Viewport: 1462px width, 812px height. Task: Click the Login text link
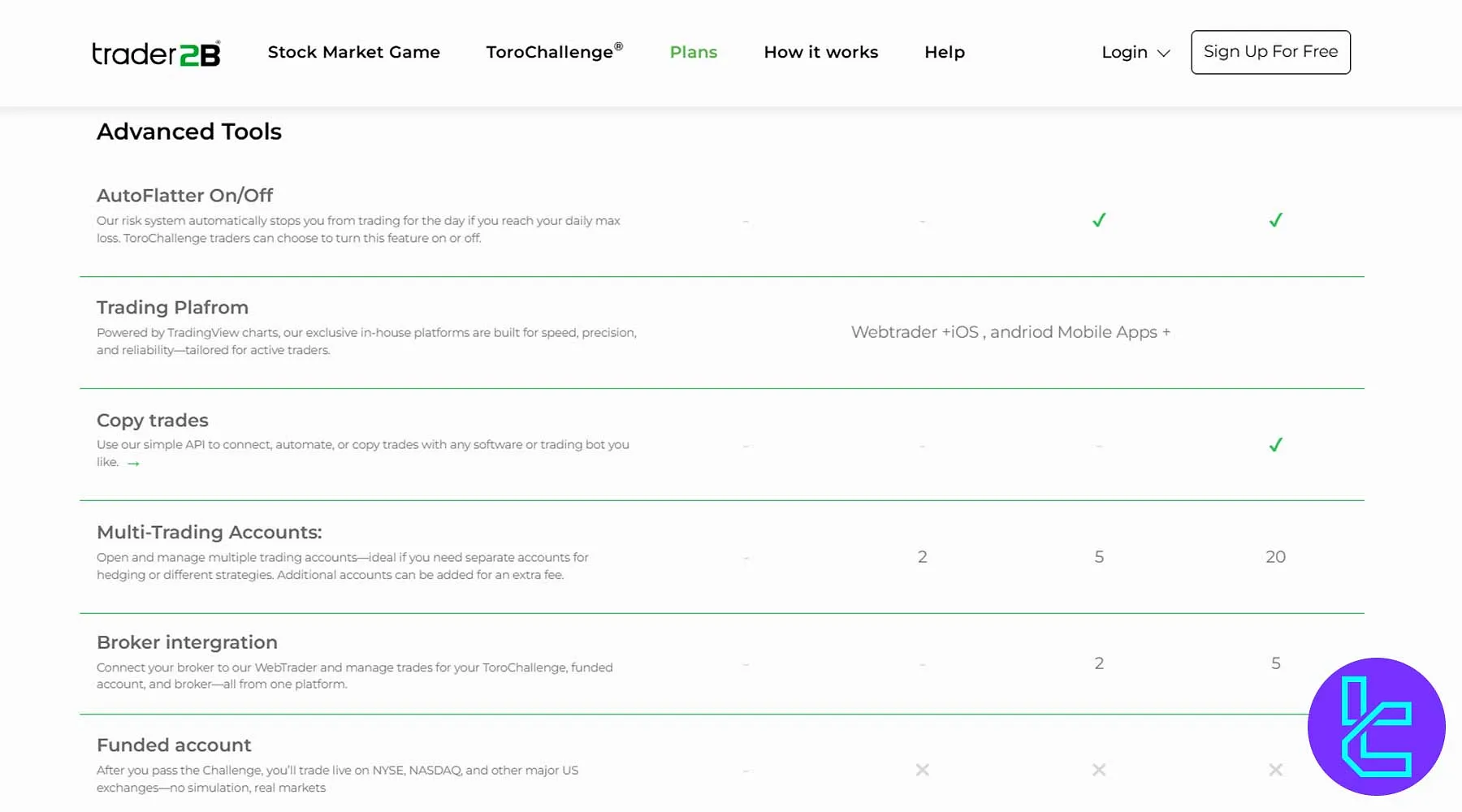click(1124, 52)
